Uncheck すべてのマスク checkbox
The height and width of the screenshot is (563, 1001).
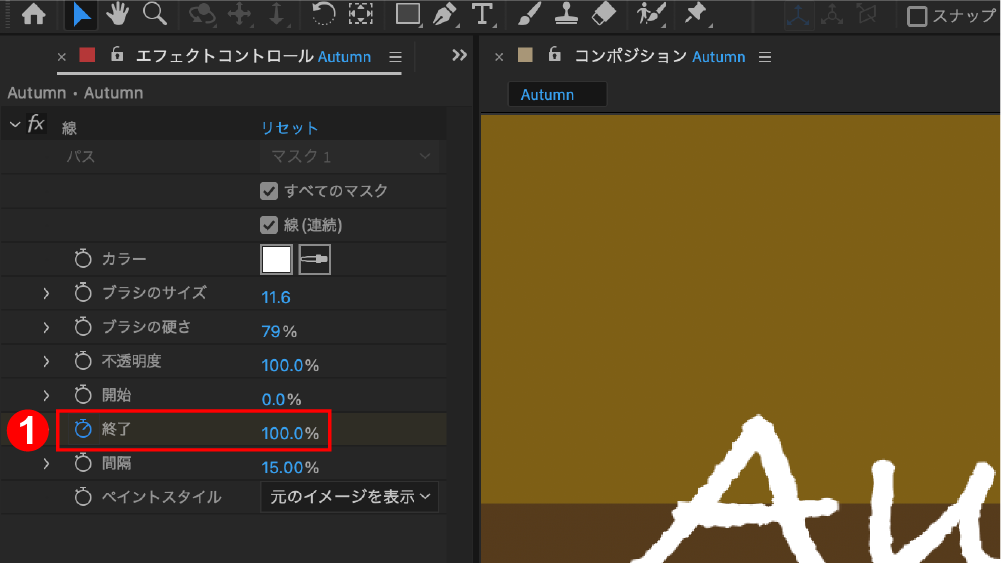(x=269, y=191)
